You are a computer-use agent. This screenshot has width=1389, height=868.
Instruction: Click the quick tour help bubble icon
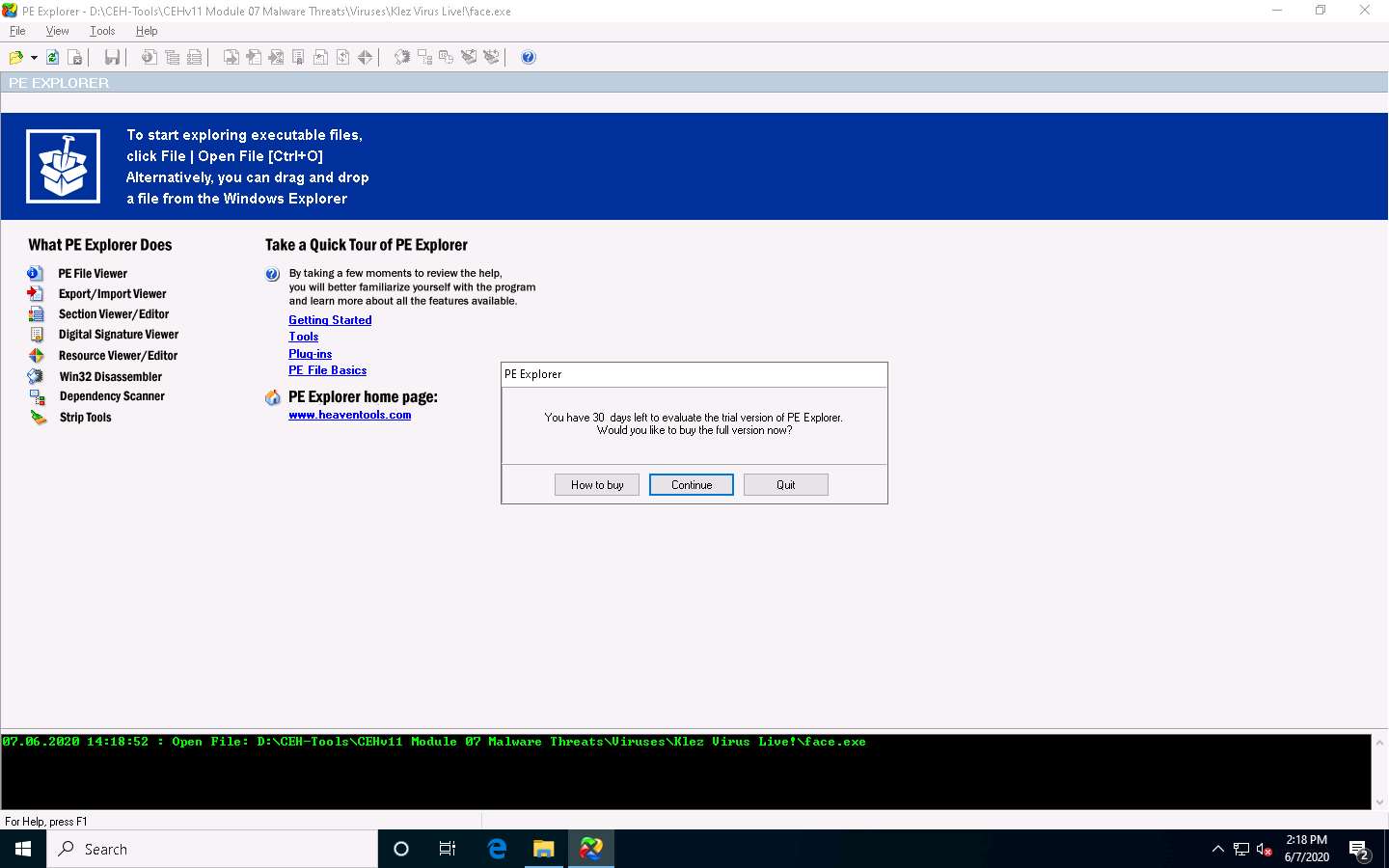point(272,274)
